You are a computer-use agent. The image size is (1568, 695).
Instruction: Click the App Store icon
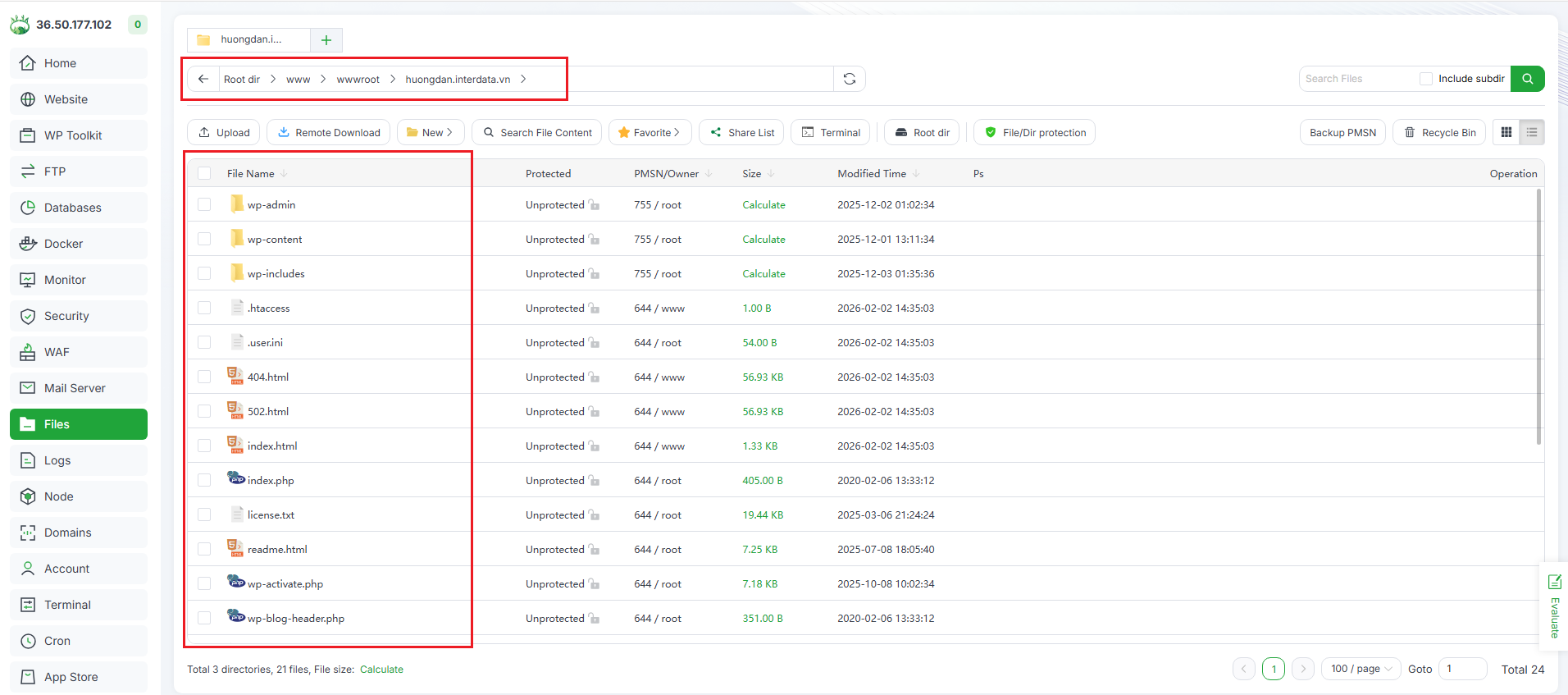tap(28, 677)
